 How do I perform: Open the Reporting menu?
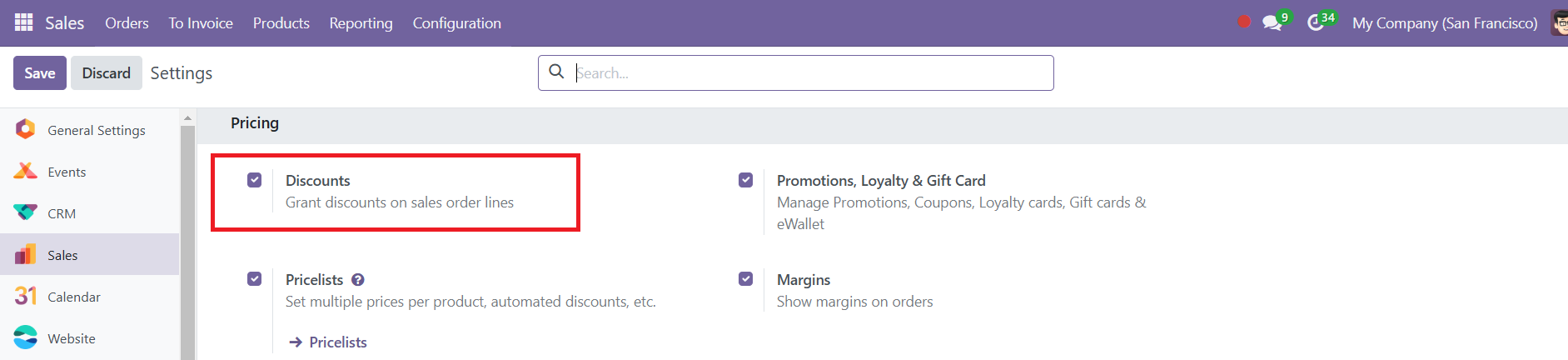[x=361, y=23]
